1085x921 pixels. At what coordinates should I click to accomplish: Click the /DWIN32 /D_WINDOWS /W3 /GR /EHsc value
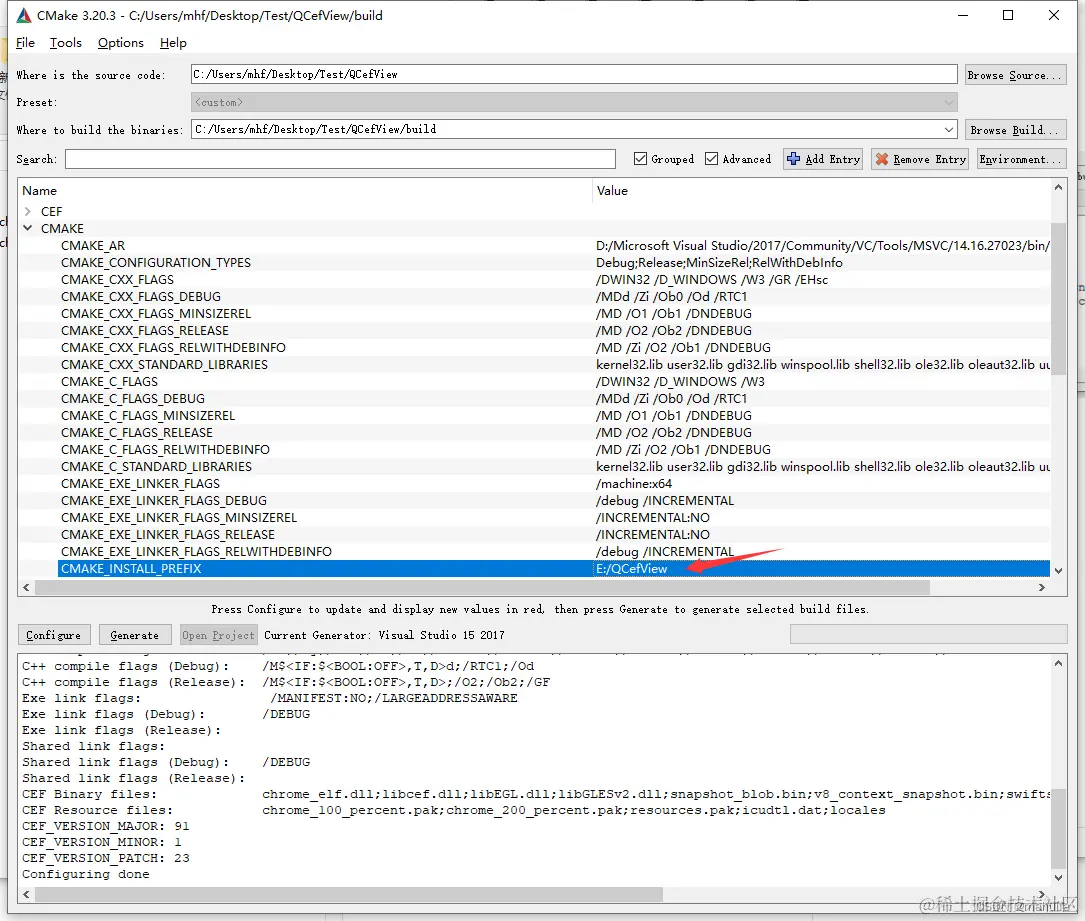point(712,280)
